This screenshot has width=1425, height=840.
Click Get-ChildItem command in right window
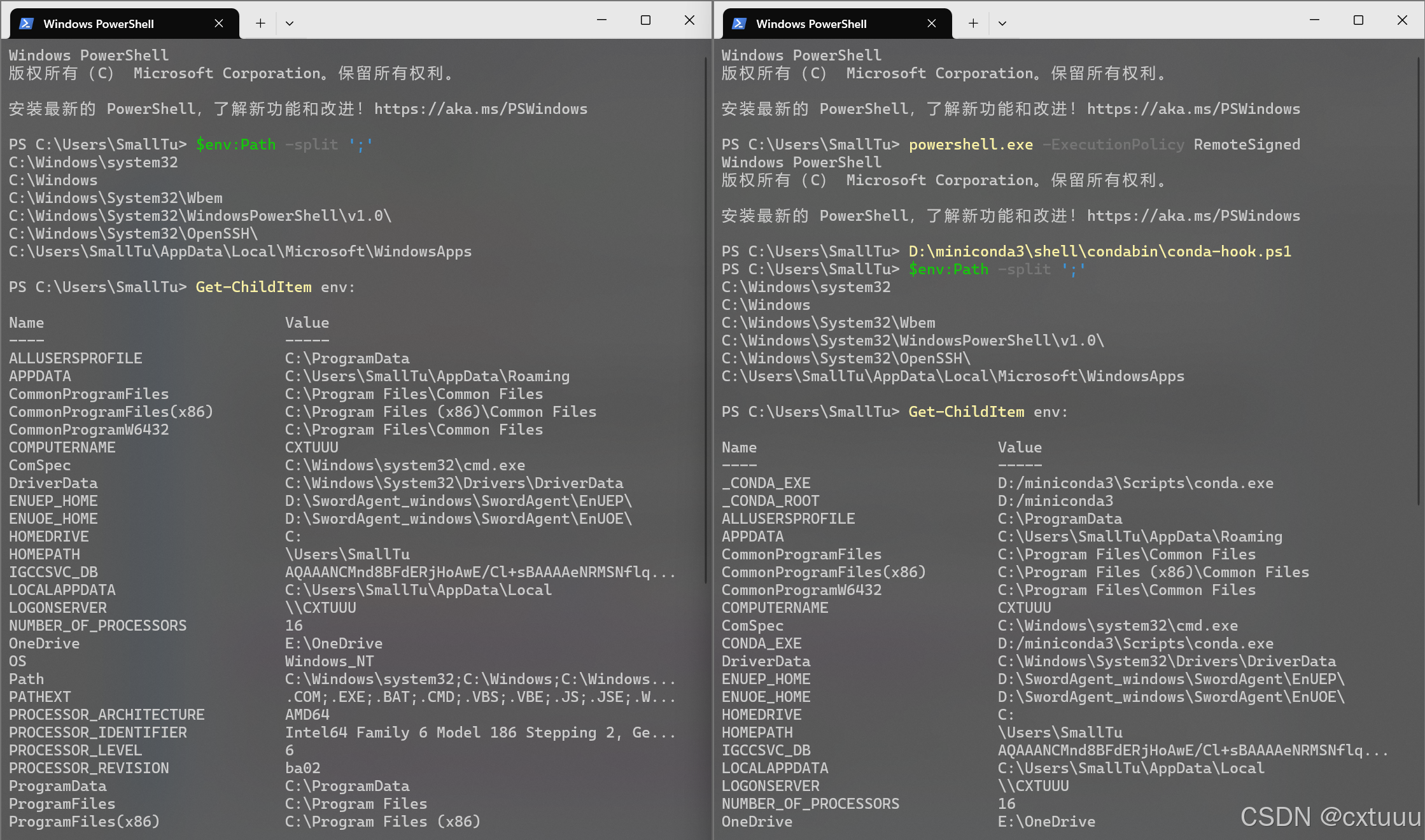coord(967,412)
